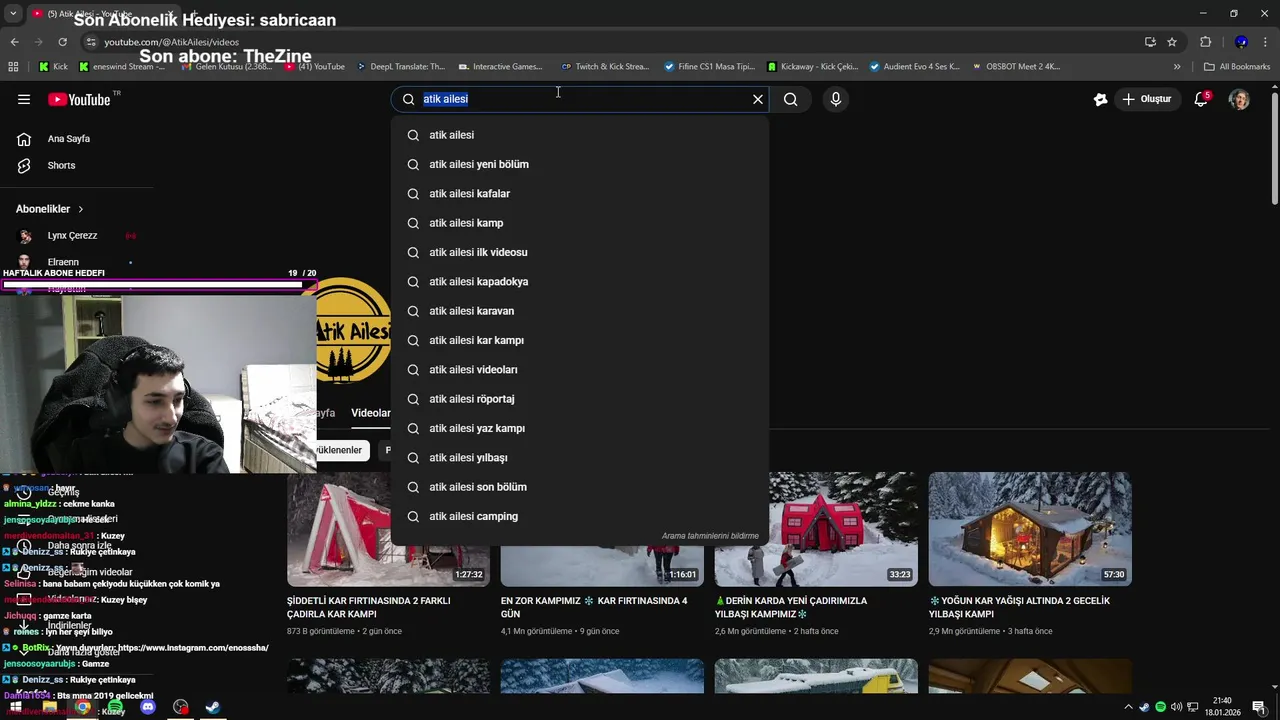
Task: Expand the Abonelikler section
Action: (x=50, y=209)
